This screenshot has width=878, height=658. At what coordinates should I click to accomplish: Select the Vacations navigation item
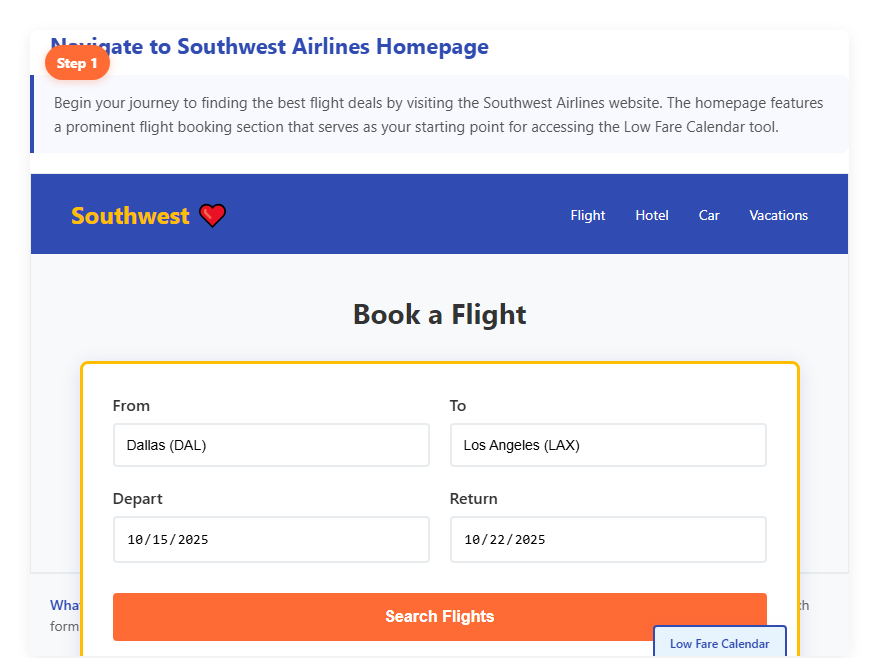[x=778, y=215]
